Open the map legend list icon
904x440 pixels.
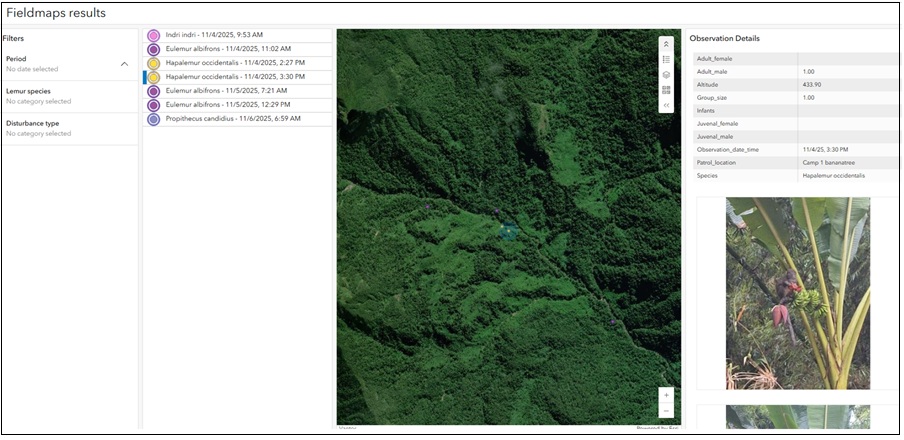666,60
